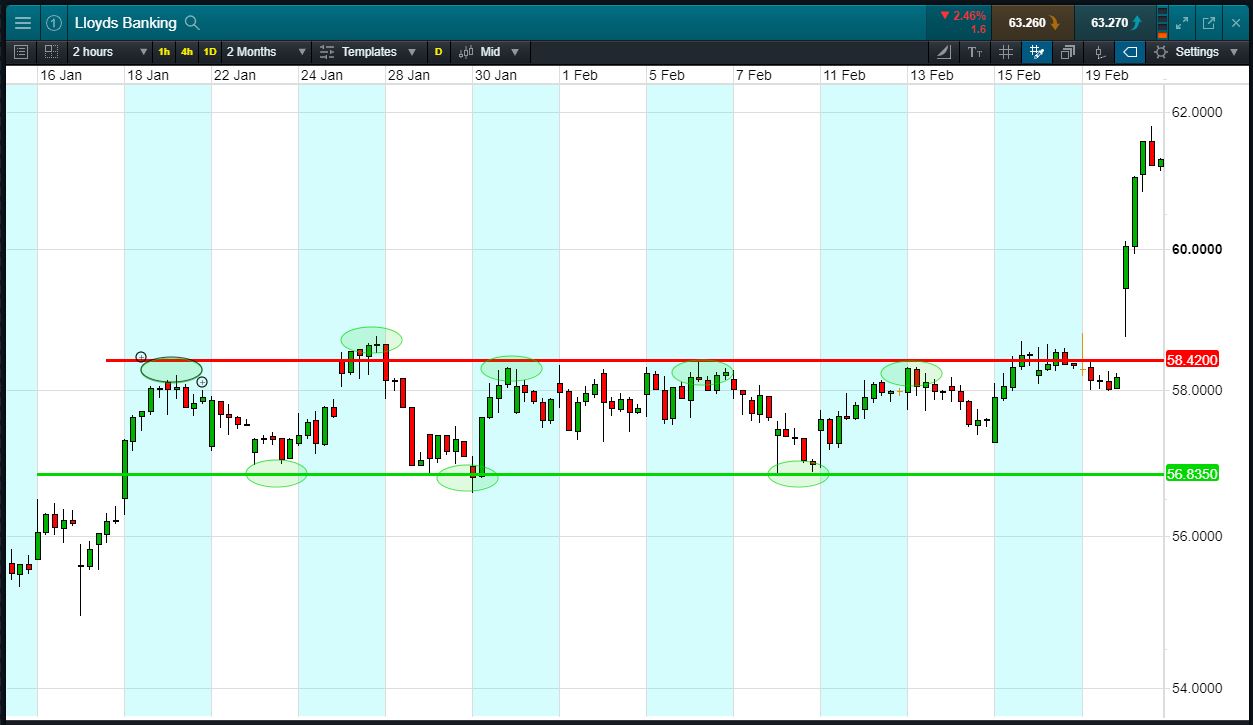
Task: Switch chart to 4h interval
Action: (187, 51)
